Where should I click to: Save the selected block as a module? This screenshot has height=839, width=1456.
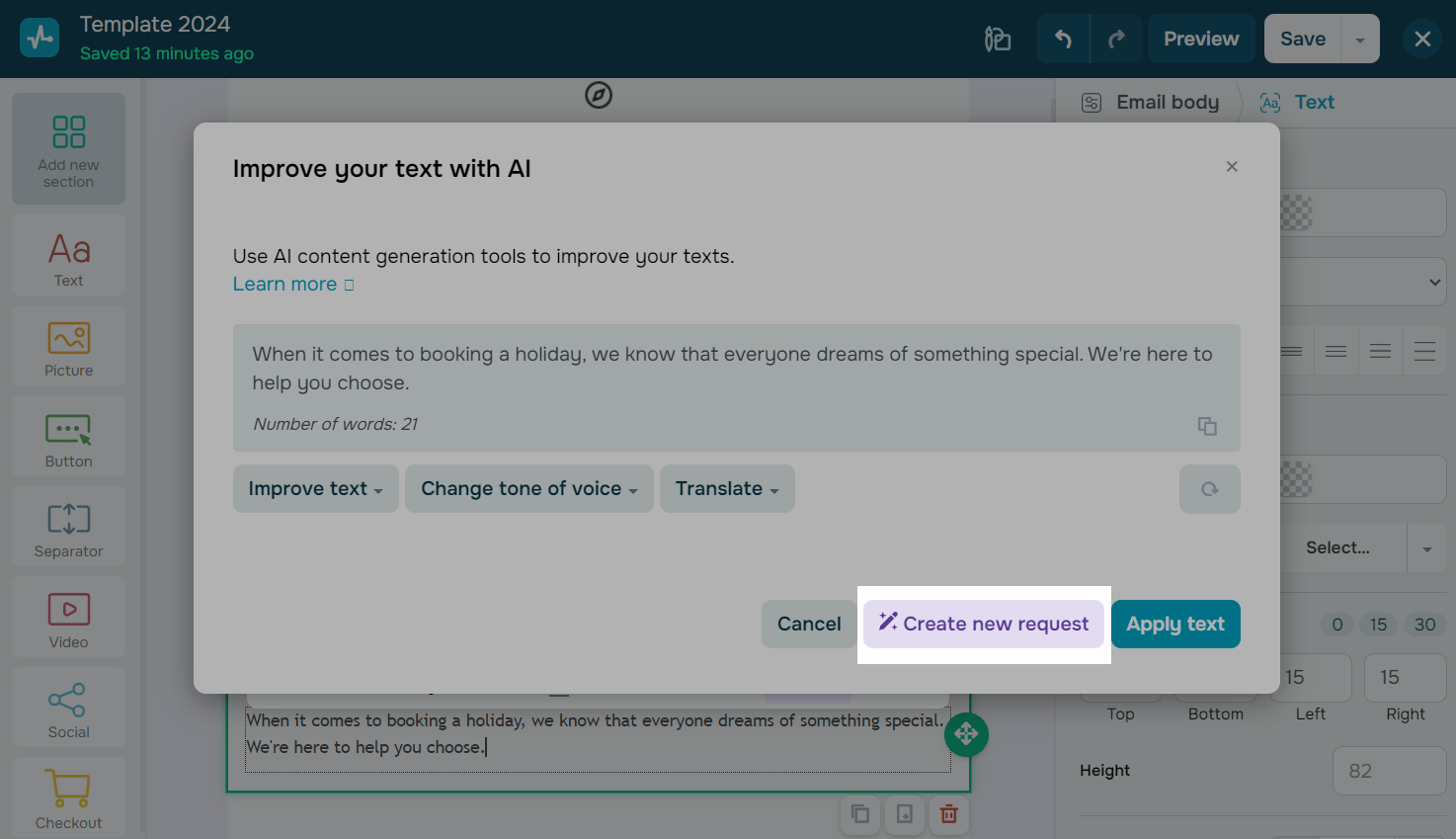[x=905, y=813]
